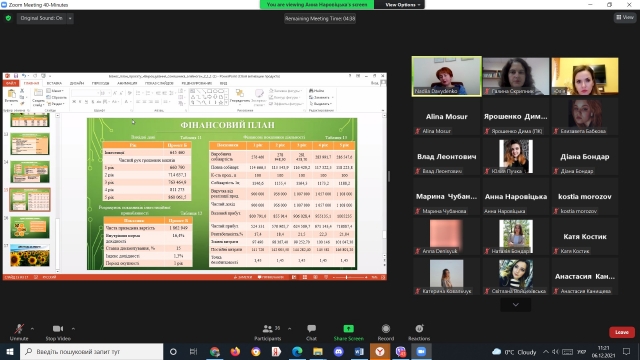Open video options arrow beside Stop Video
Screen dimensions: 640x360
click(x=73, y=329)
